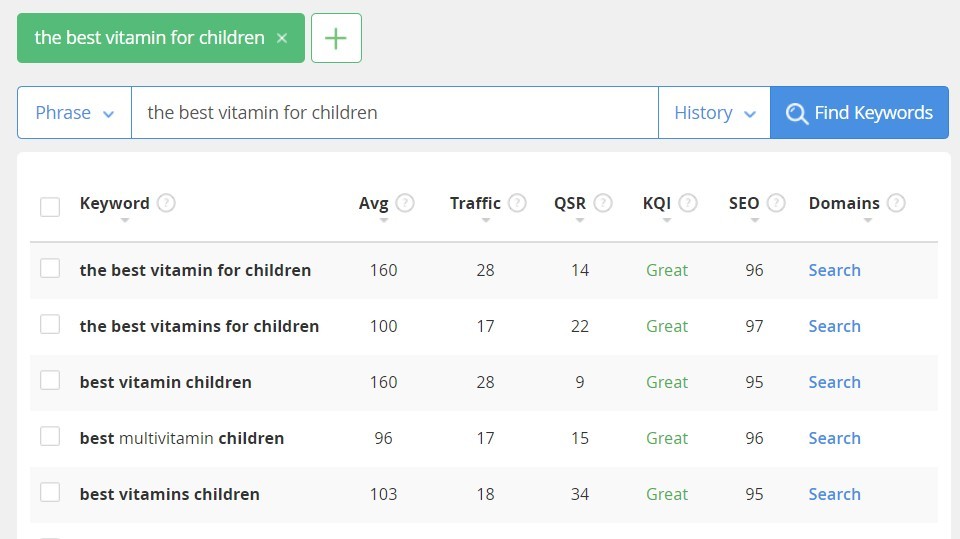Click the help icon next to Avg
Image resolution: width=960 pixels, height=539 pixels.
pyautogui.click(x=405, y=203)
